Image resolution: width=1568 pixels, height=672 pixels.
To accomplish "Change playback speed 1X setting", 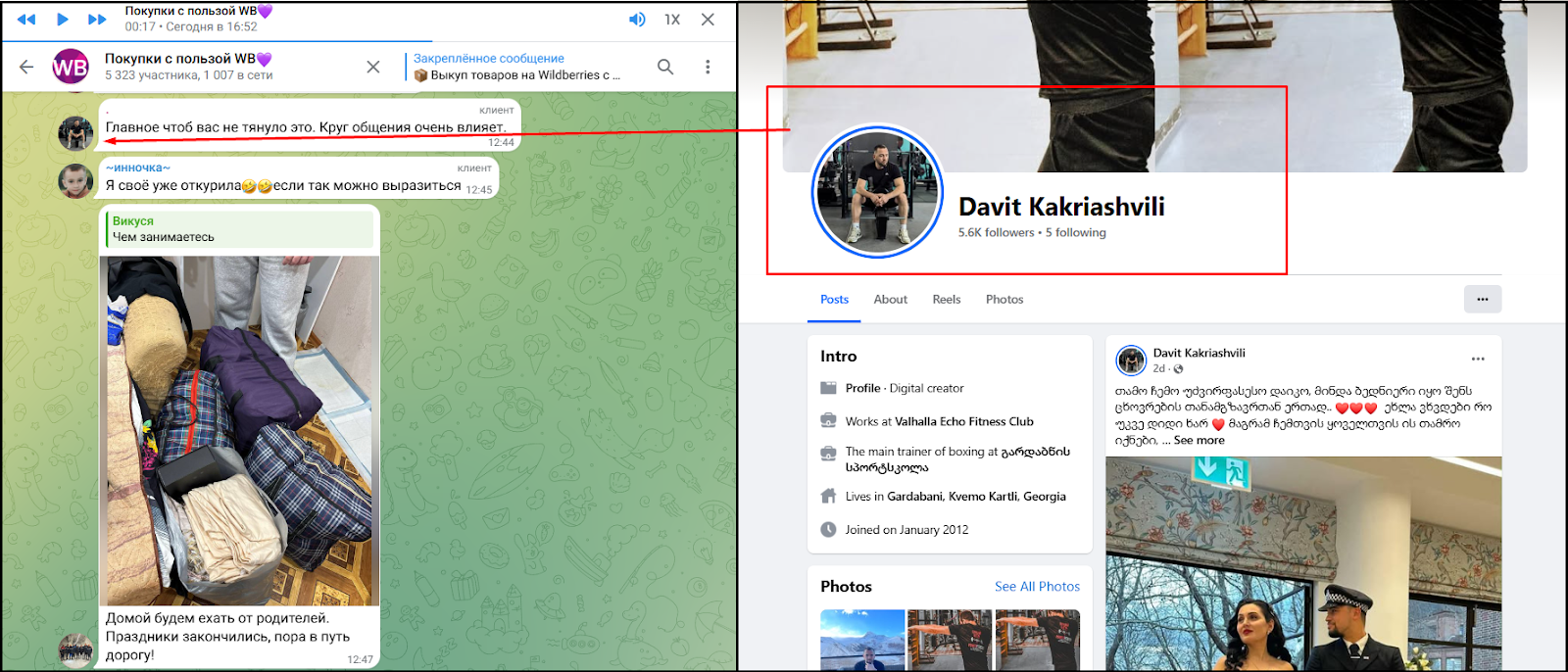I will coord(672,20).
